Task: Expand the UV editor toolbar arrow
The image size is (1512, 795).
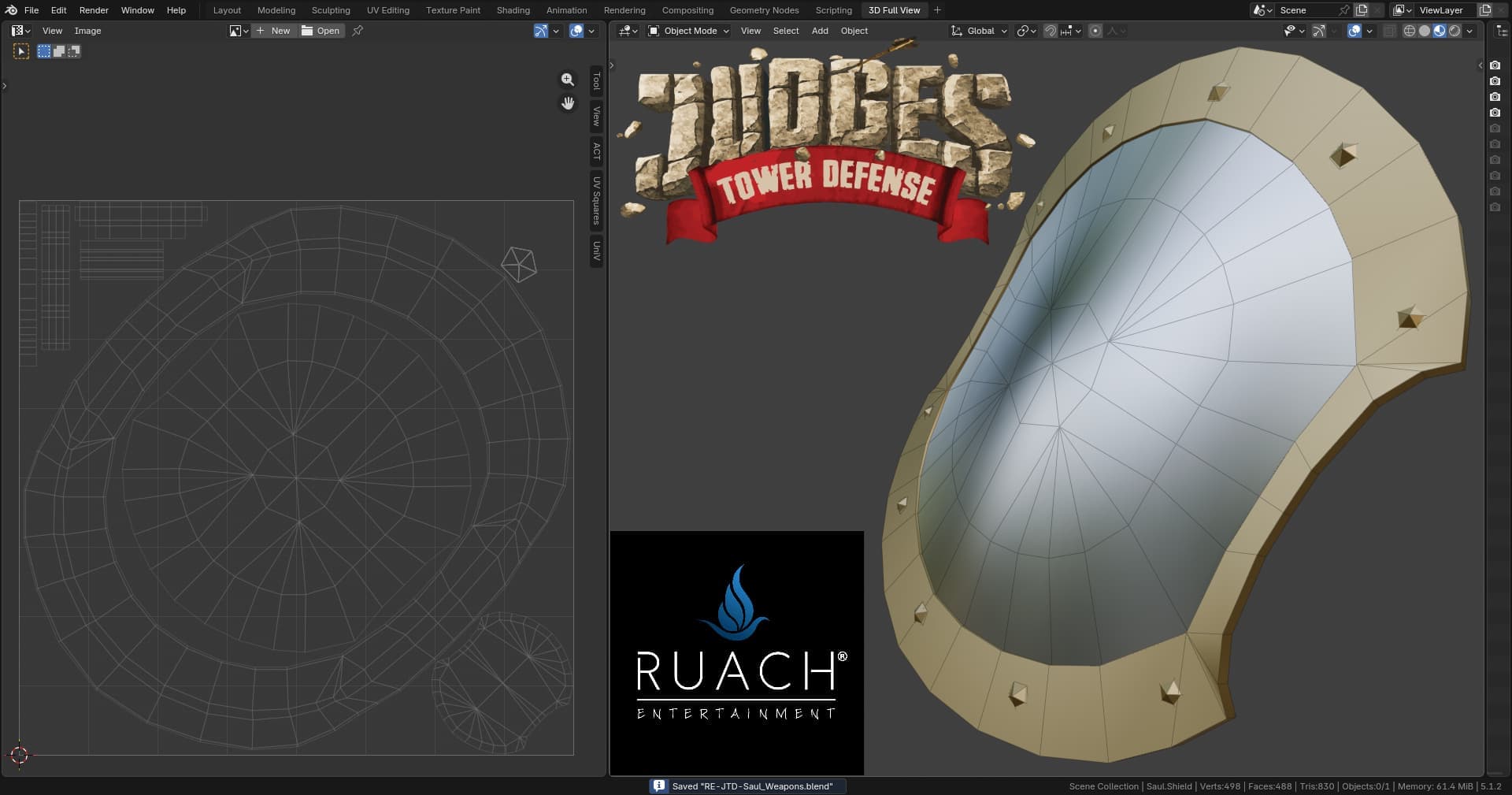Action: pos(5,86)
